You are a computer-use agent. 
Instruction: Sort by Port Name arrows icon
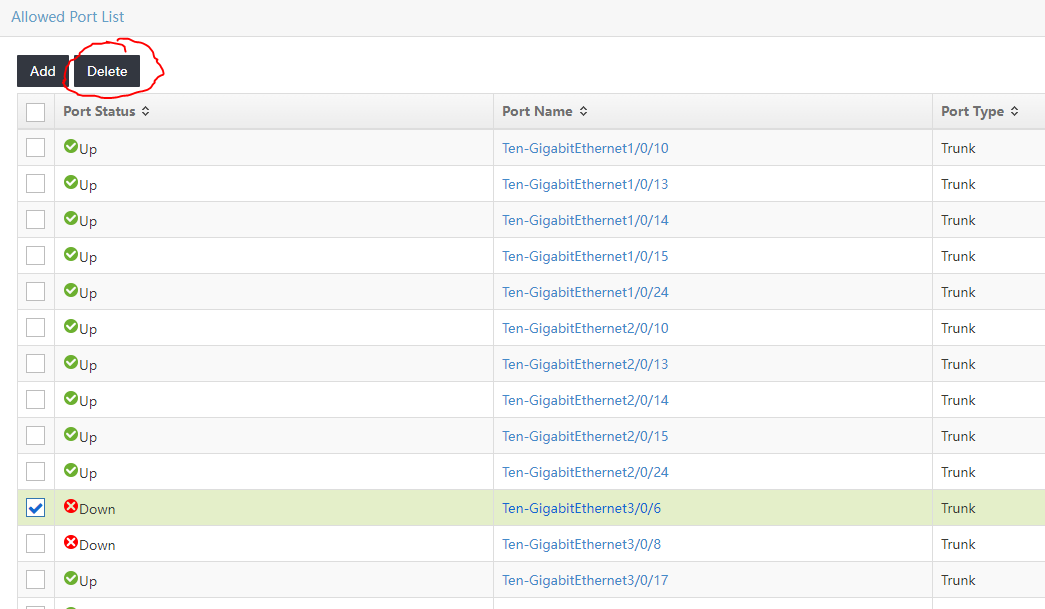[x=584, y=111]
